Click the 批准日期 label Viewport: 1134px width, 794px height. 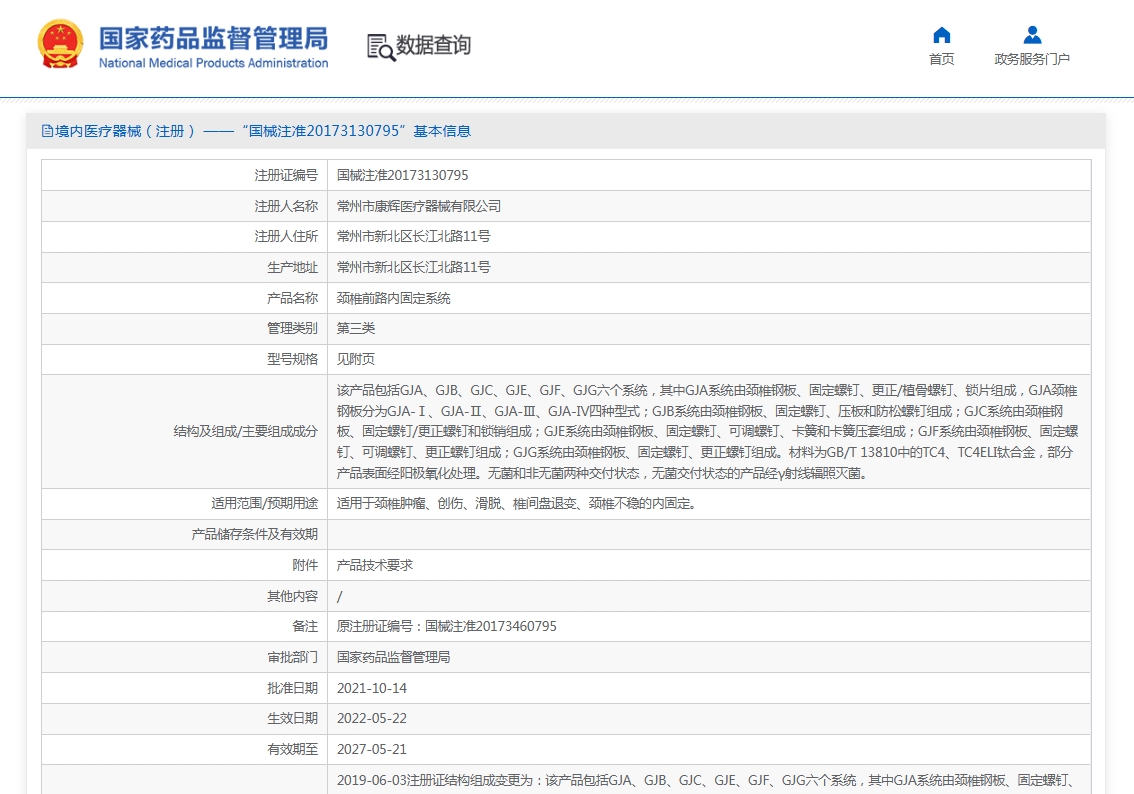point(292,688)
